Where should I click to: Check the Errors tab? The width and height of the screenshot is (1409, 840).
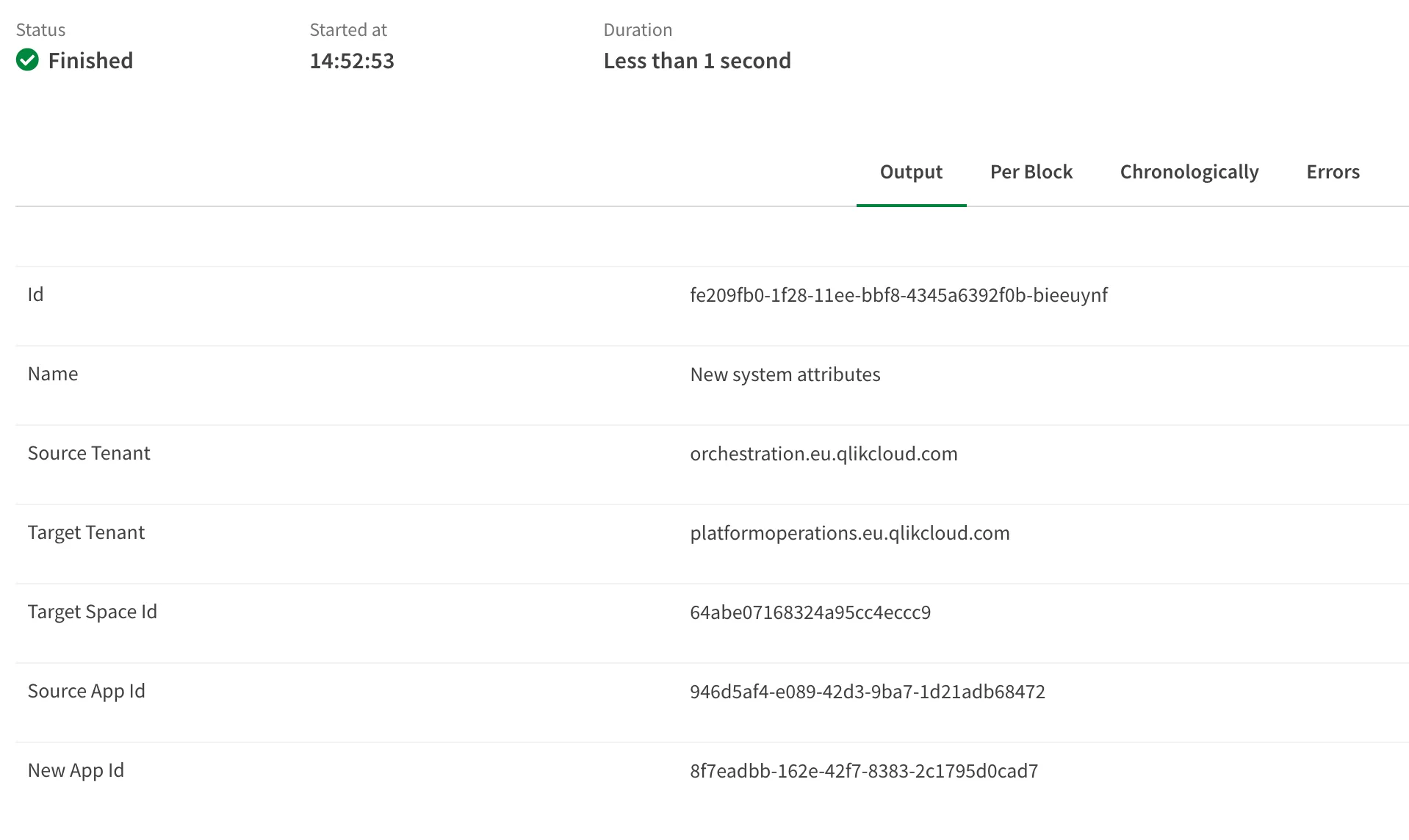1332,172
